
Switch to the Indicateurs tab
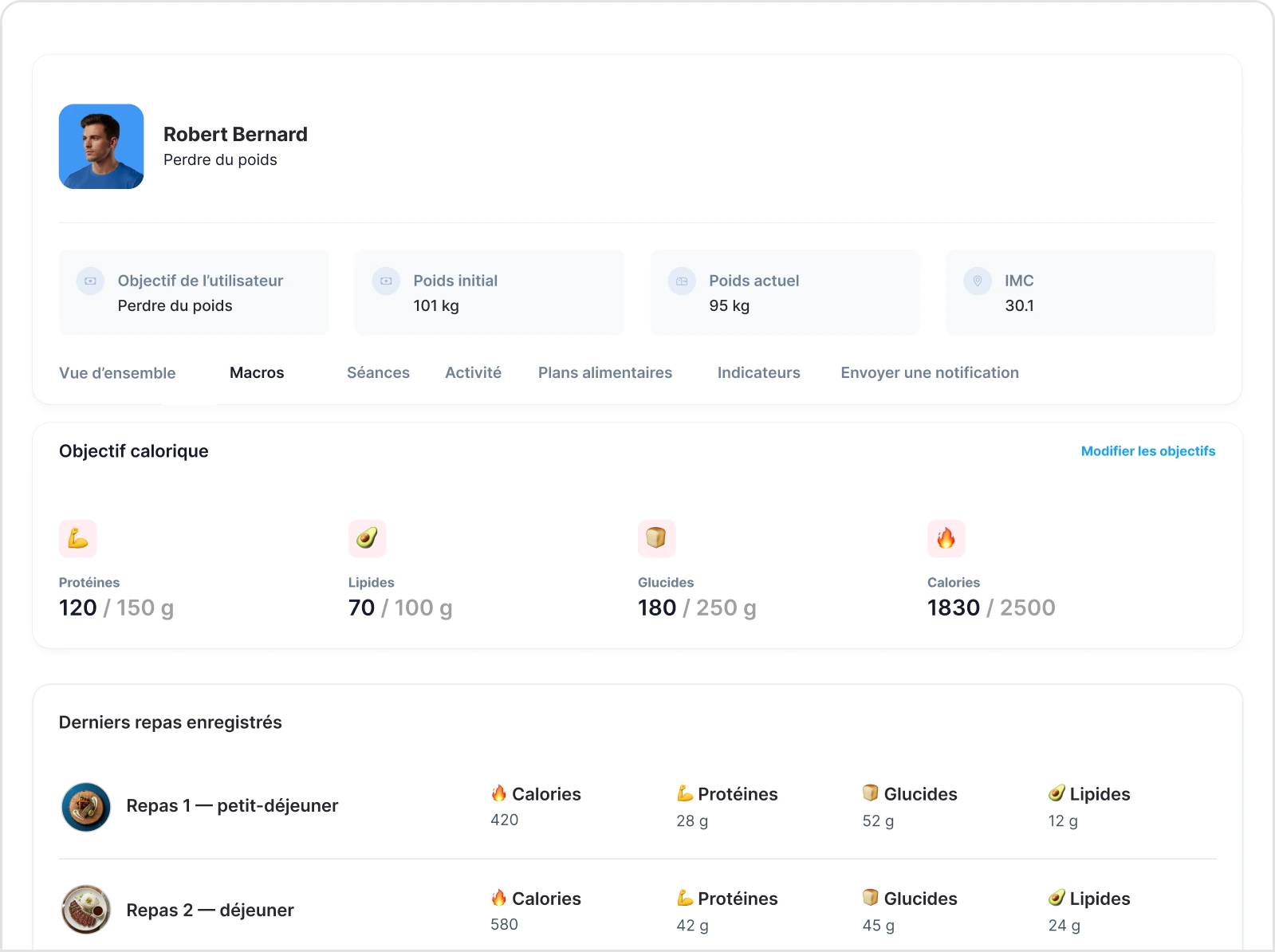pos(759,372)
